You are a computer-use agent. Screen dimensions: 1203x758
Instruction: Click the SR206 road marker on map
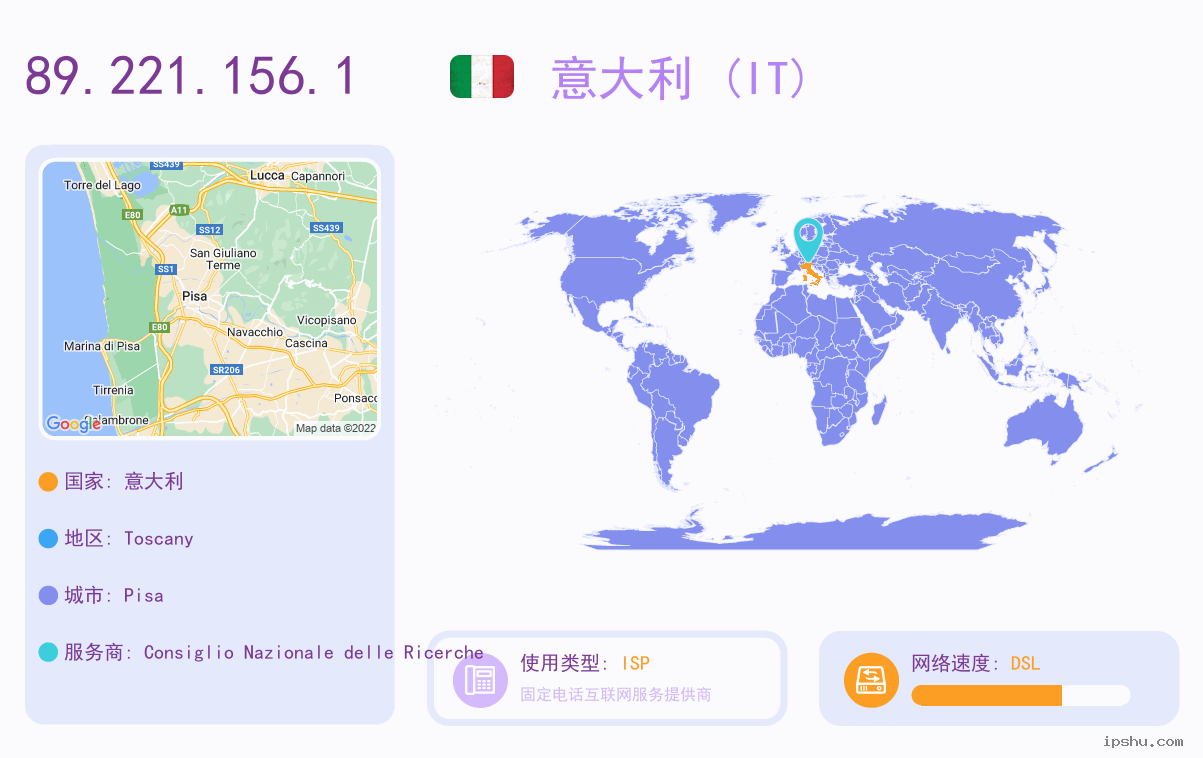coord(226,370)
